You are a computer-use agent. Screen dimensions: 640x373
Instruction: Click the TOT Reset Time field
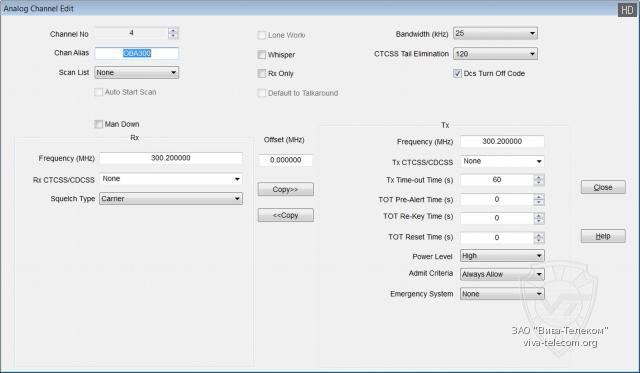pyautogui.click(x=497, y=238)
